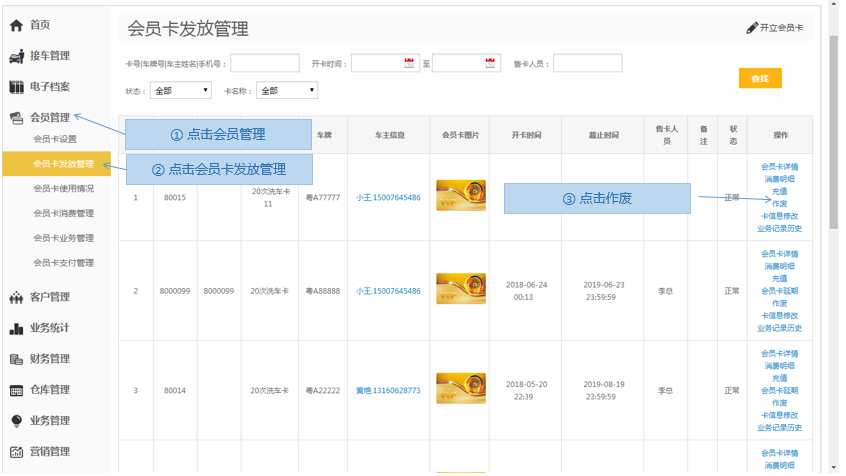Click the 接车管理 car icon
Image resolution: width=846 pixels, height=476 pixels.
16,56
